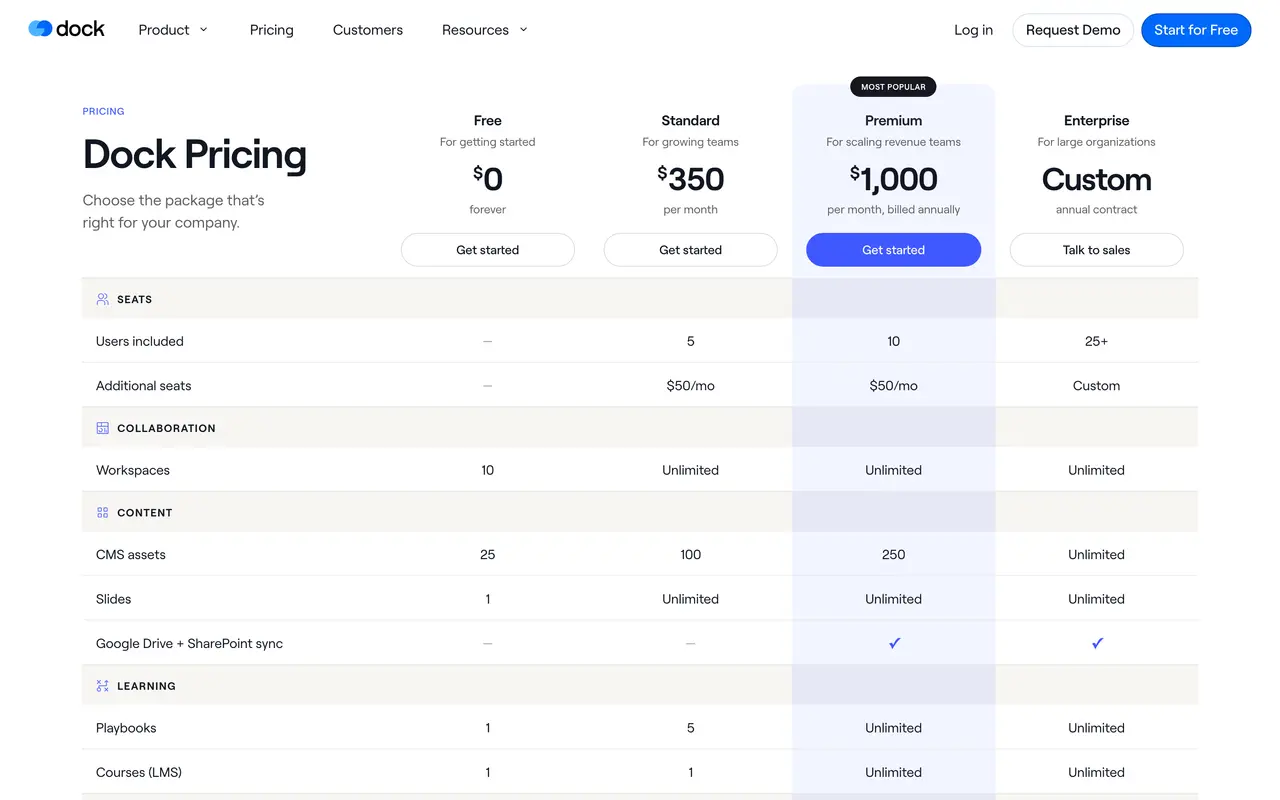Viewport: 1280px width, 800px height.
Task: Click the $1,000 Premium price
Action: pos(894,179)
